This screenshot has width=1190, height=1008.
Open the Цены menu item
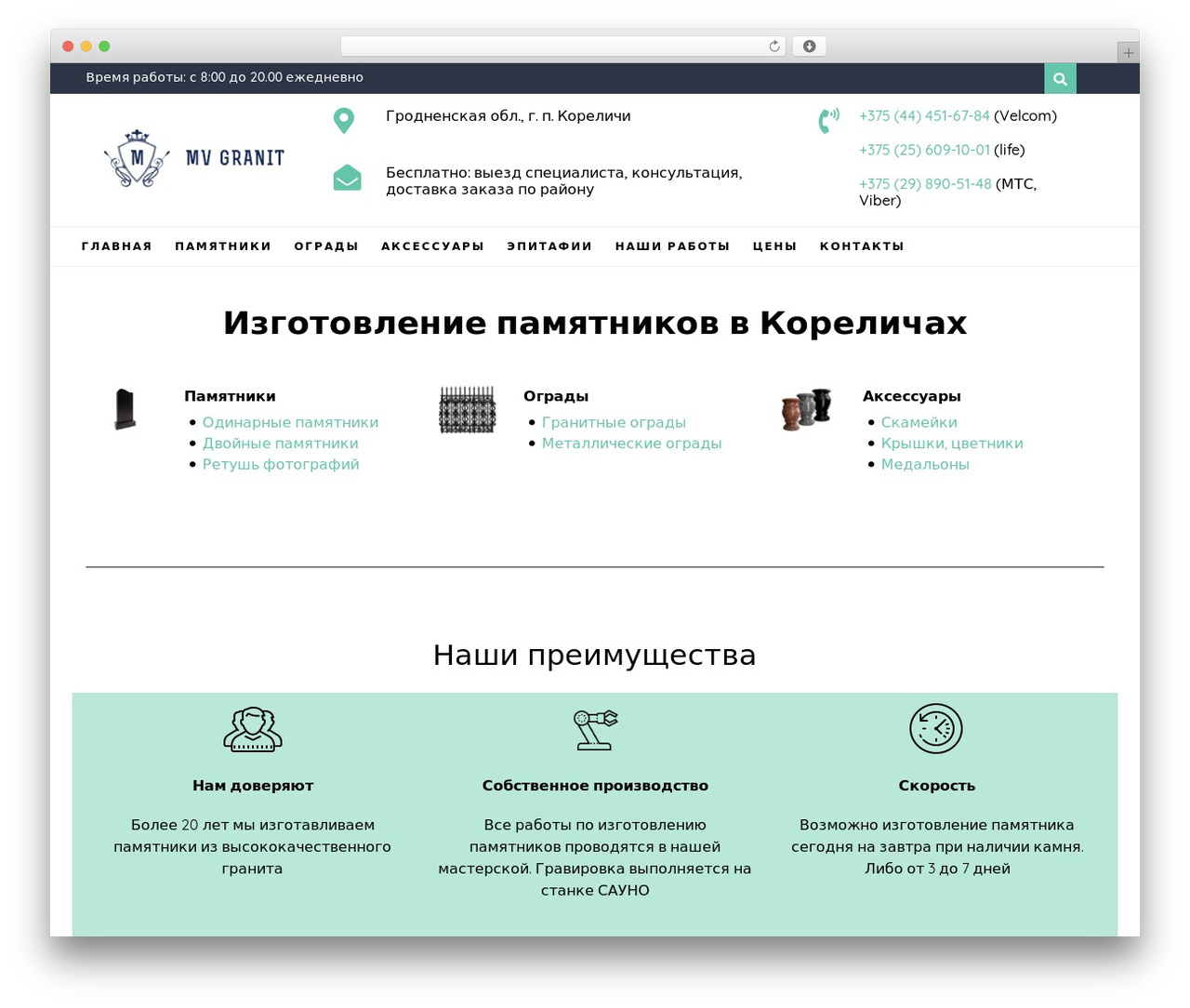pyautogui.click(x=774, y=246)
